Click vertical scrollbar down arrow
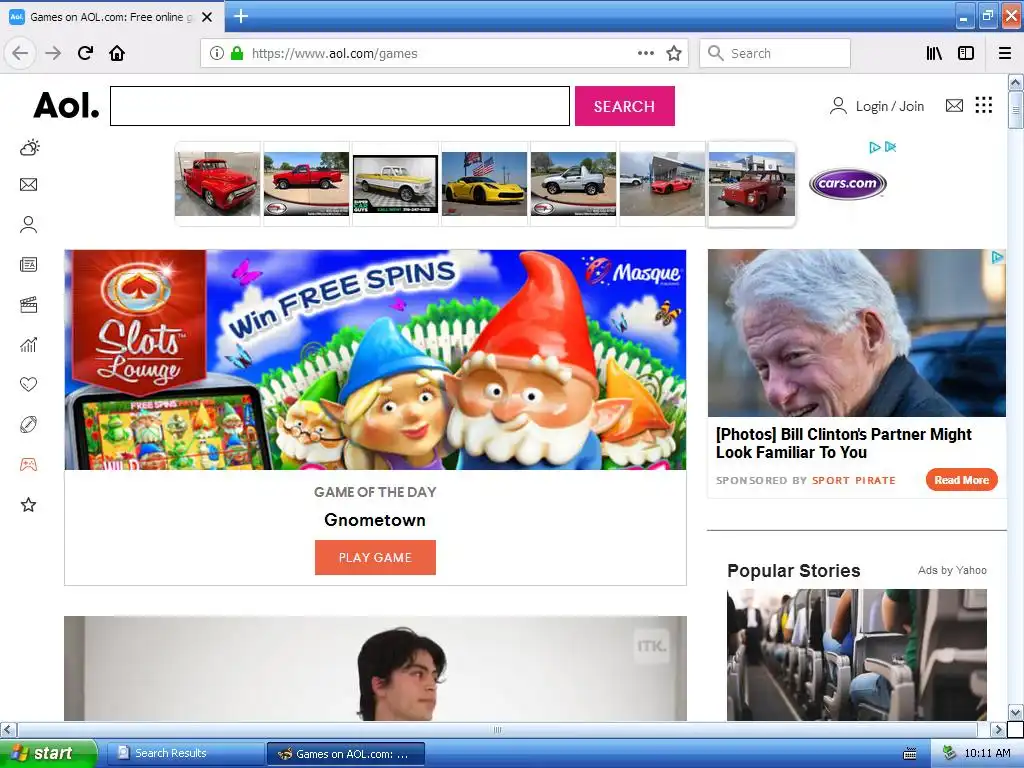The width and height of the screenshot is (1024, 768). (x=1015, y=712)
